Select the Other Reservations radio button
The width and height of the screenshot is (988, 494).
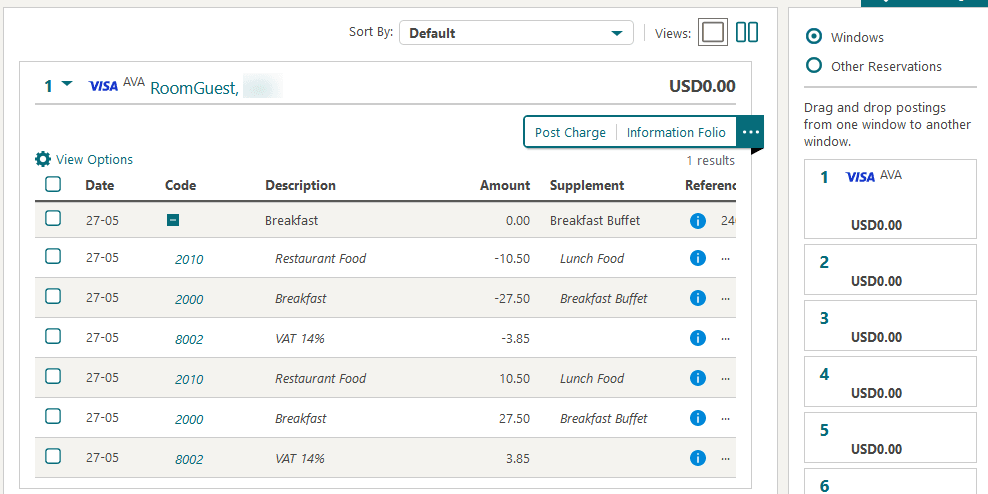[814, 66]
